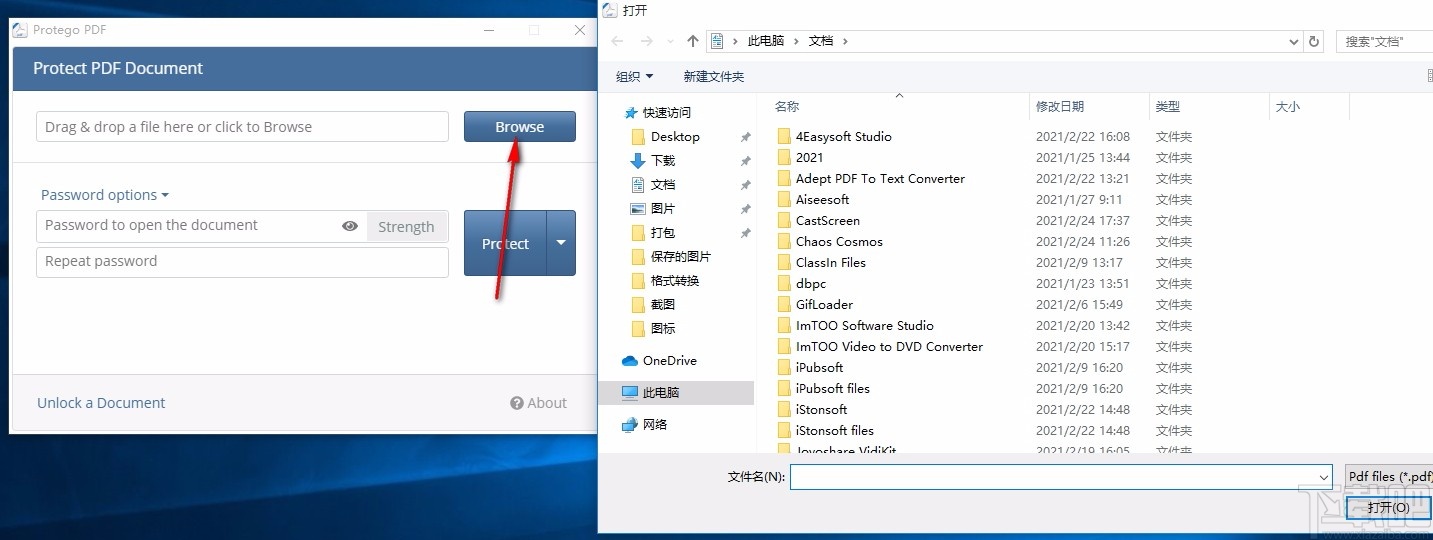This screenshot has width=1433, height=540.
Task: Select the Chaos Cosmos folder
Action: pyautogui.click(x=838, y=241)
